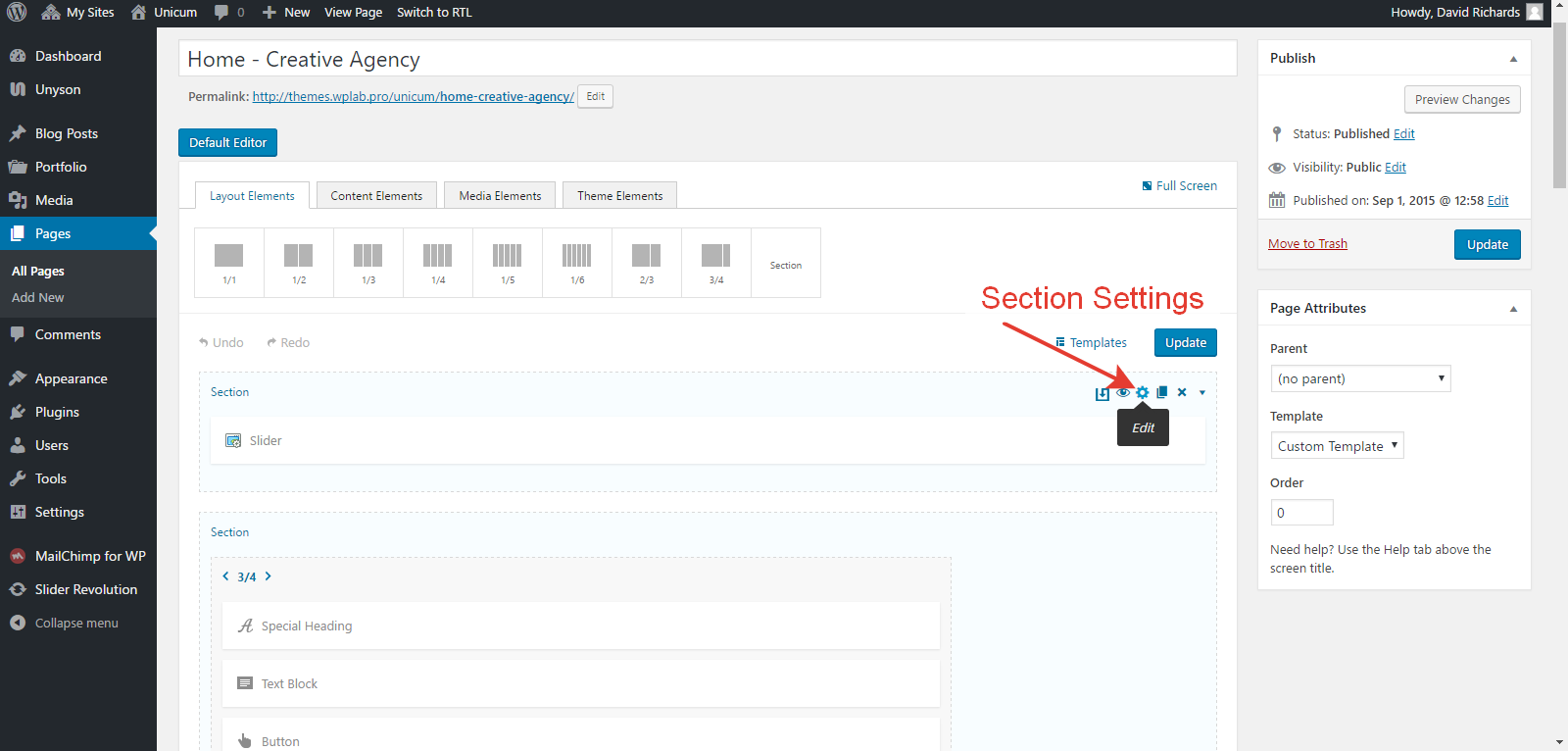Open the New content menu
This screenshot has width=1568, height=751.
coord(285,13)
